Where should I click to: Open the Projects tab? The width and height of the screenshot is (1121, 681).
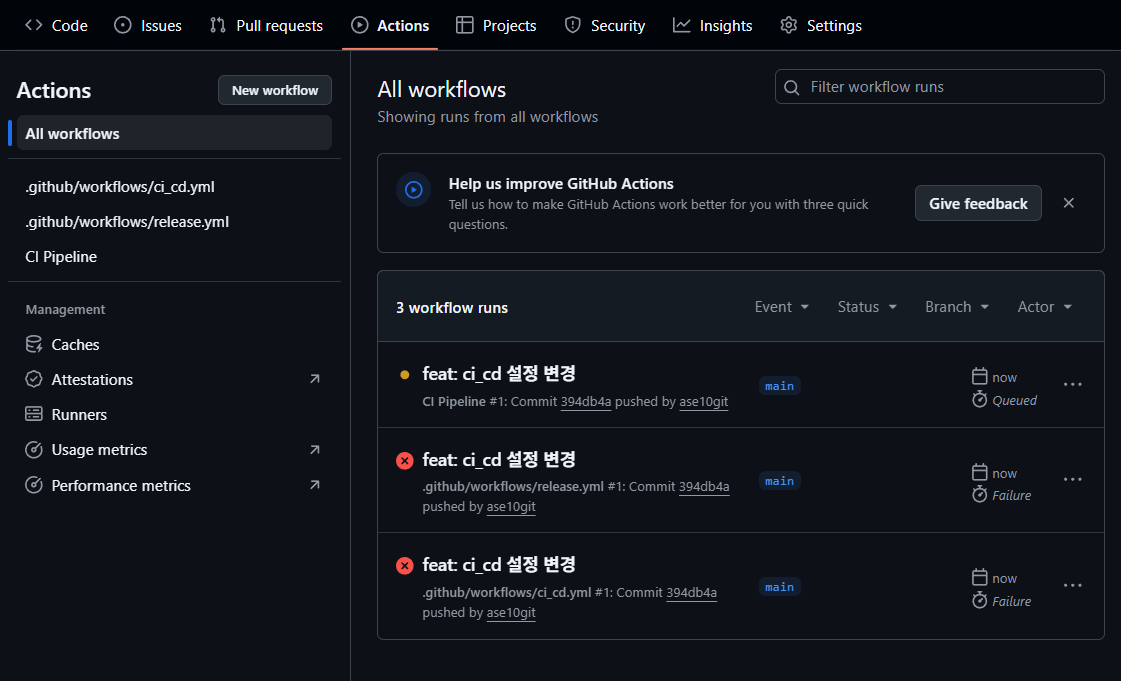point(496,26)
